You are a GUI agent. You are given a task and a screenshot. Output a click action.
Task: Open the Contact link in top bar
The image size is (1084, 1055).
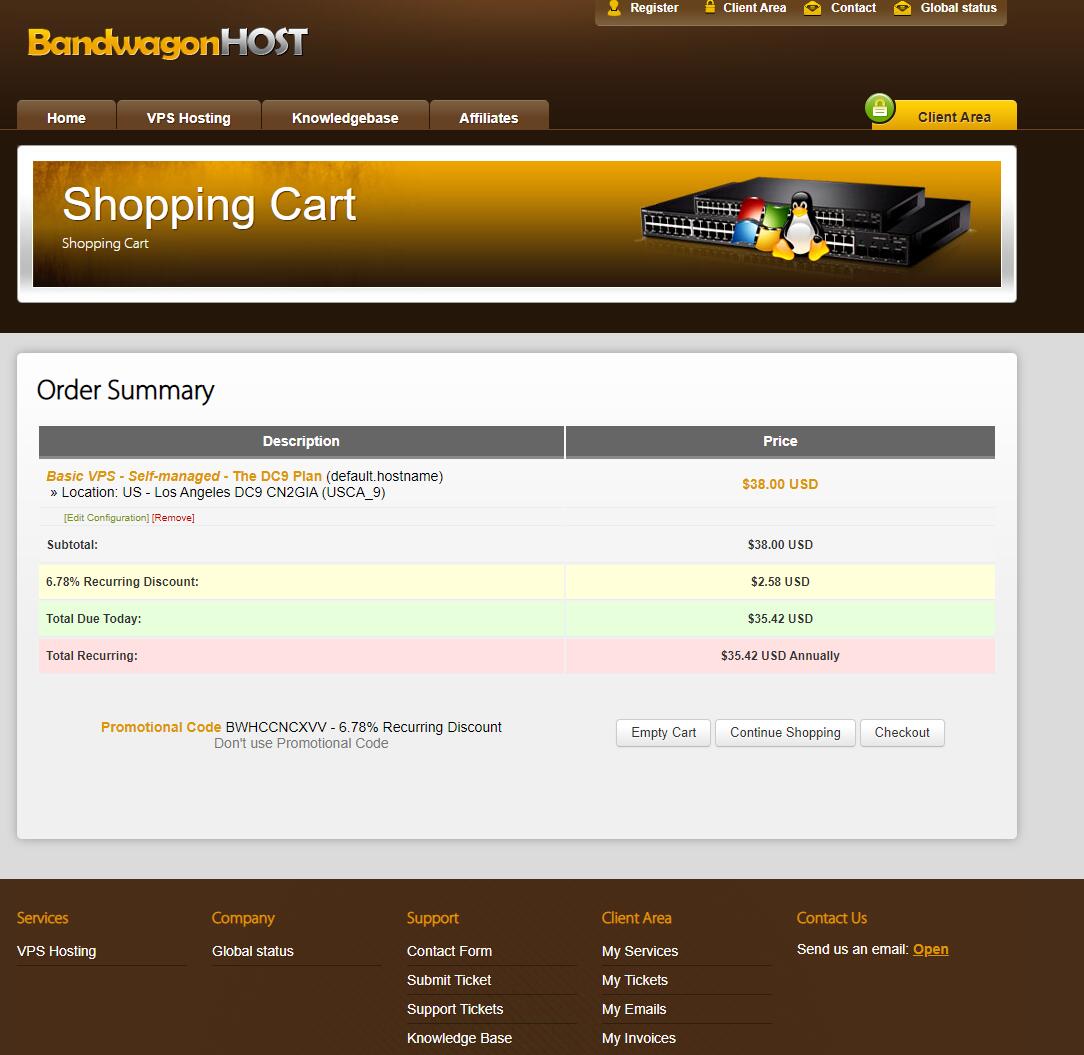pos(853,8)
